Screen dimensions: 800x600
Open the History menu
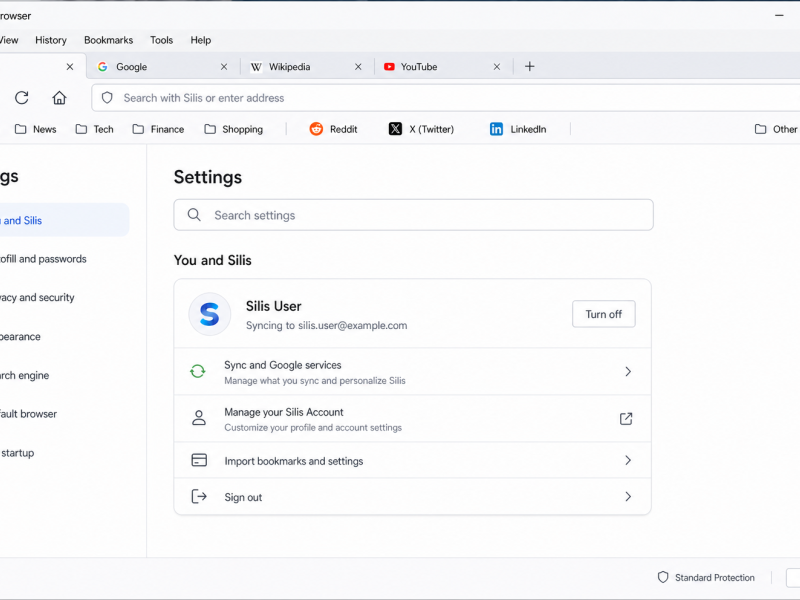tap(51, 40)
